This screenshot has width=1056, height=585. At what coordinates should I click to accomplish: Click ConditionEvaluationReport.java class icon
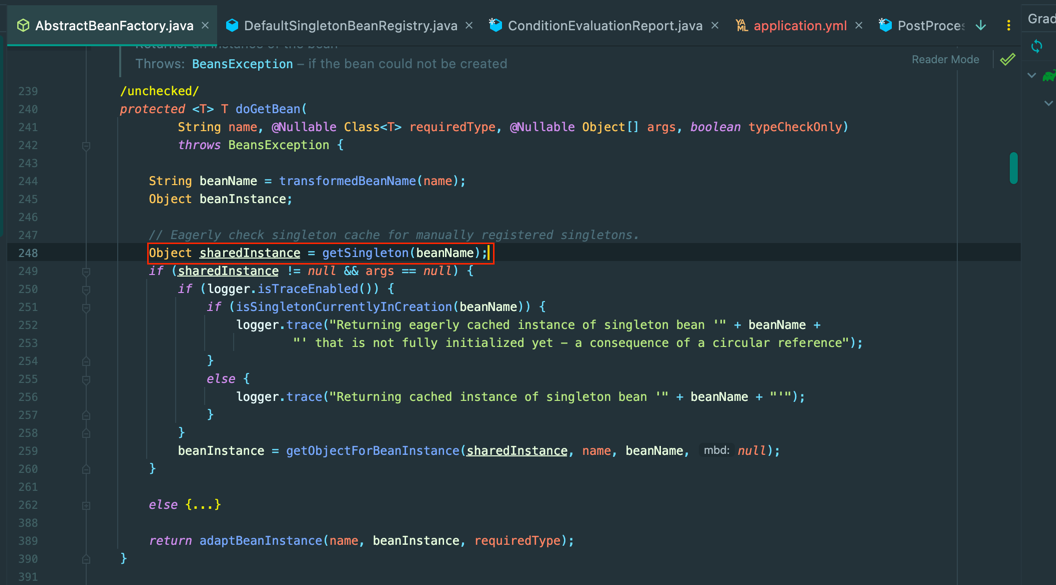[496, 26]
